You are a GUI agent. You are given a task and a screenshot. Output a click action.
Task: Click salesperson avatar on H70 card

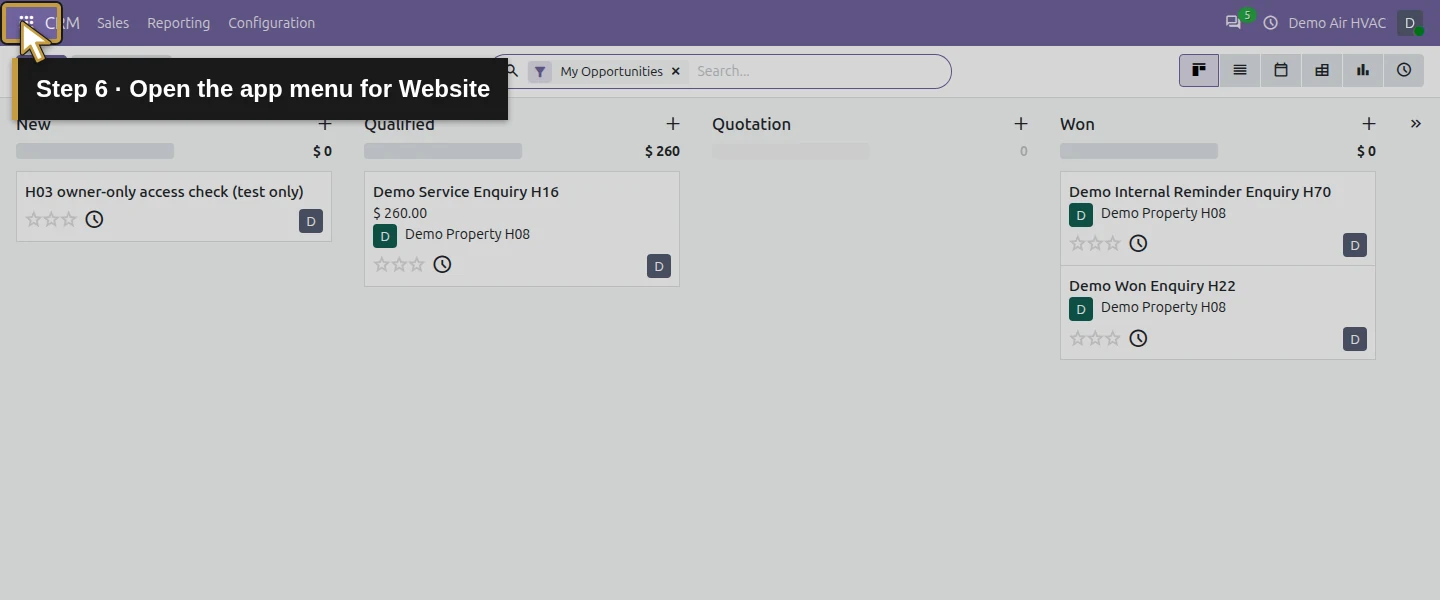(1355, 245)
